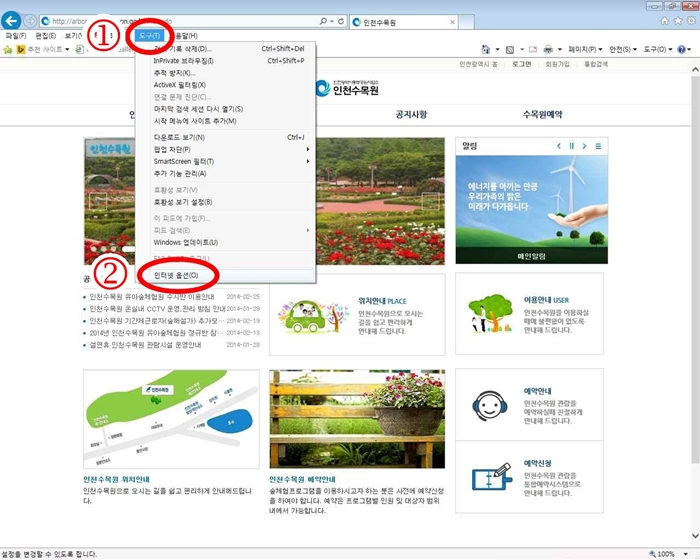Click the blue Help question mark icon
Image resolution: width=700 pixels, height=560 pixels.
681,49
